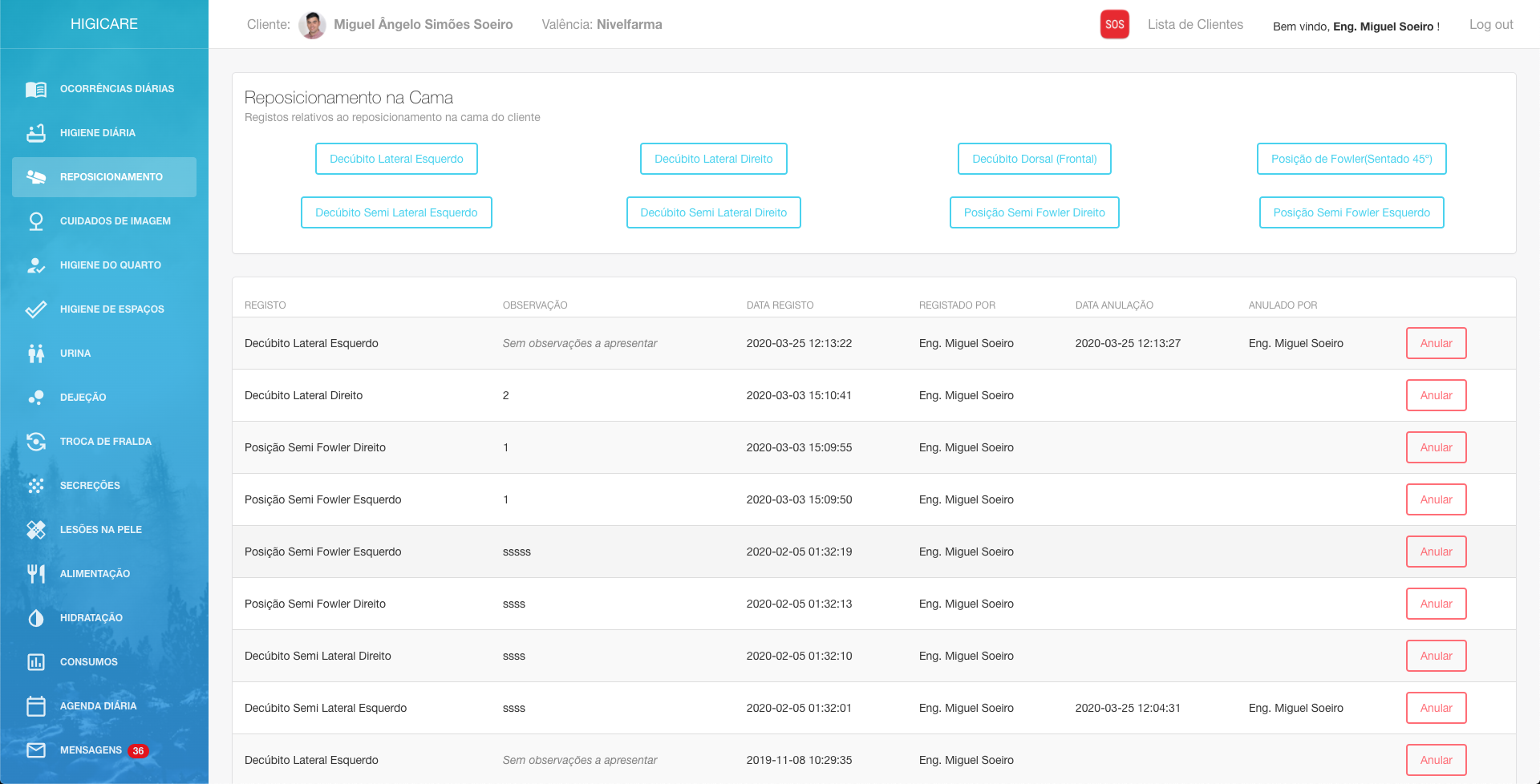Viewport: 1540px width, 784px height.
Task: Click the DATA ANULAÇÃO column header
Action: [x=1114, y=305]
